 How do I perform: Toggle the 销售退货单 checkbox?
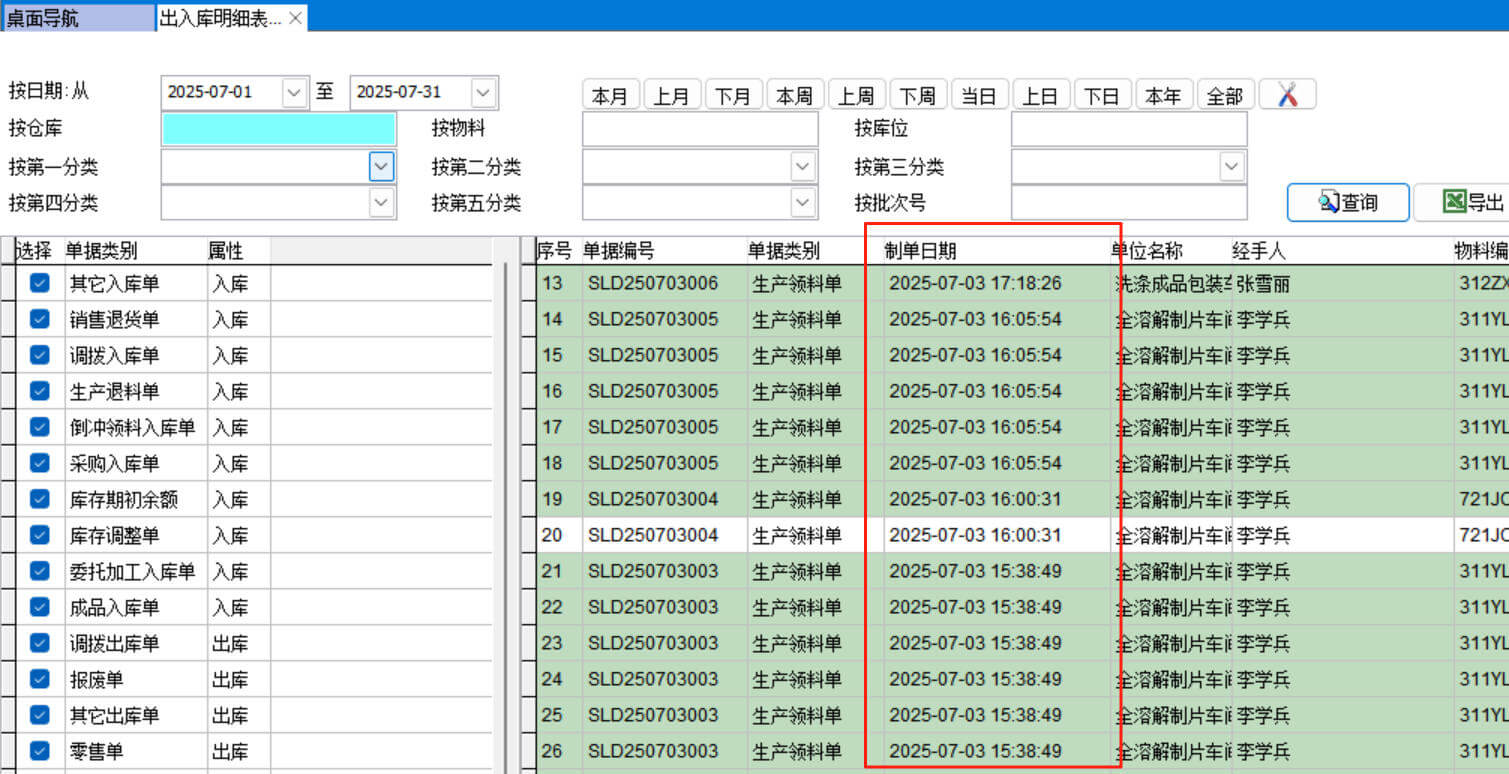(x=40, y=320)
